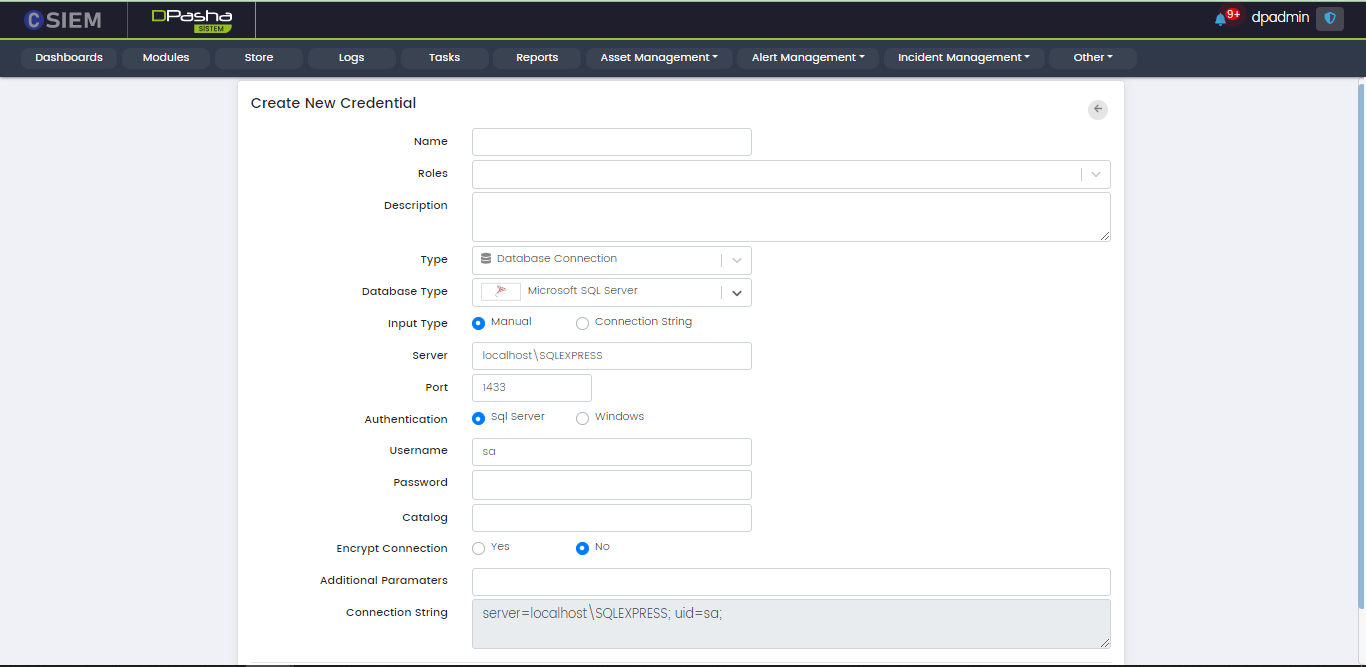The height and width of the screenshot is (667, 1366).
Task: Focus the Password input field
Action: coord(611,485)
